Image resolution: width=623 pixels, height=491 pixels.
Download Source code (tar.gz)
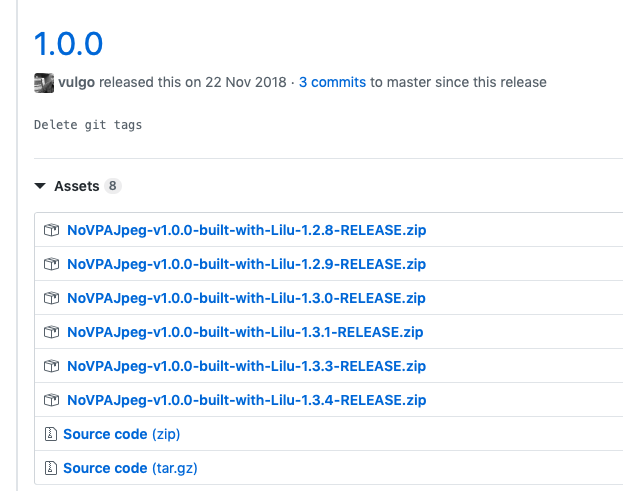(130, 468)
